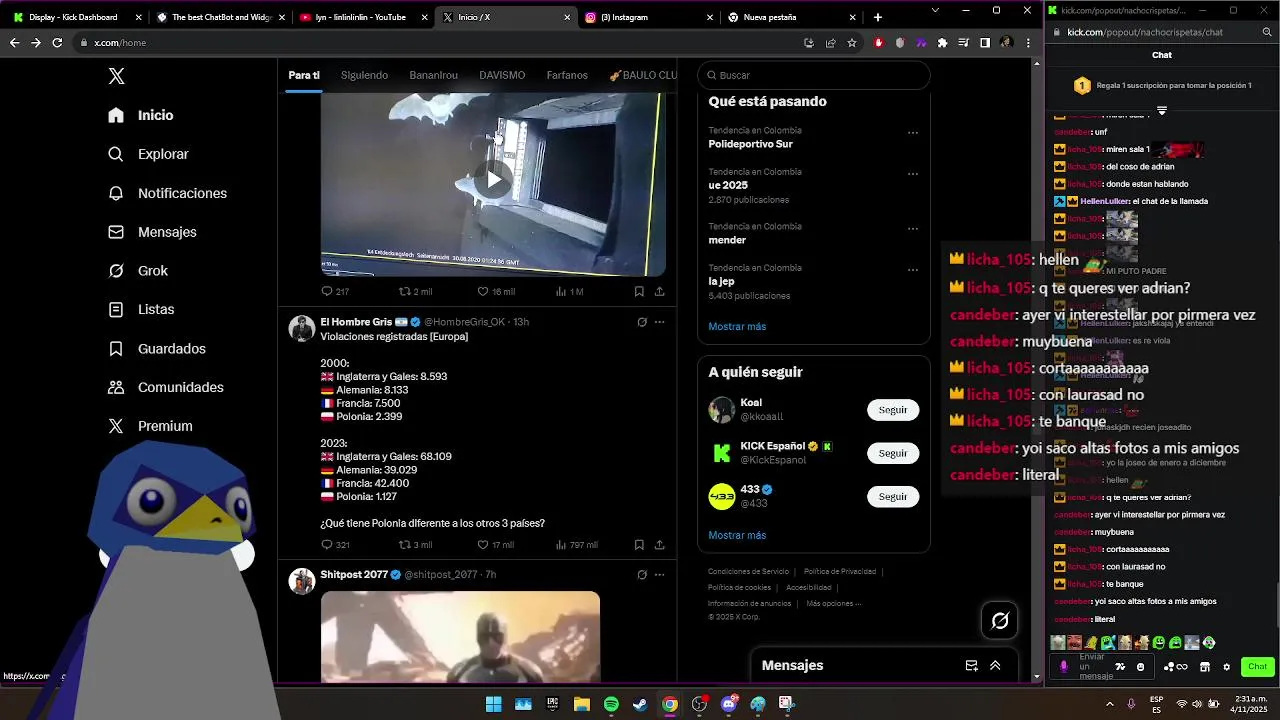This screenshot has width=1280, height=720.
Task: Expand the Mensajes drawer
Action: [995, 665]
